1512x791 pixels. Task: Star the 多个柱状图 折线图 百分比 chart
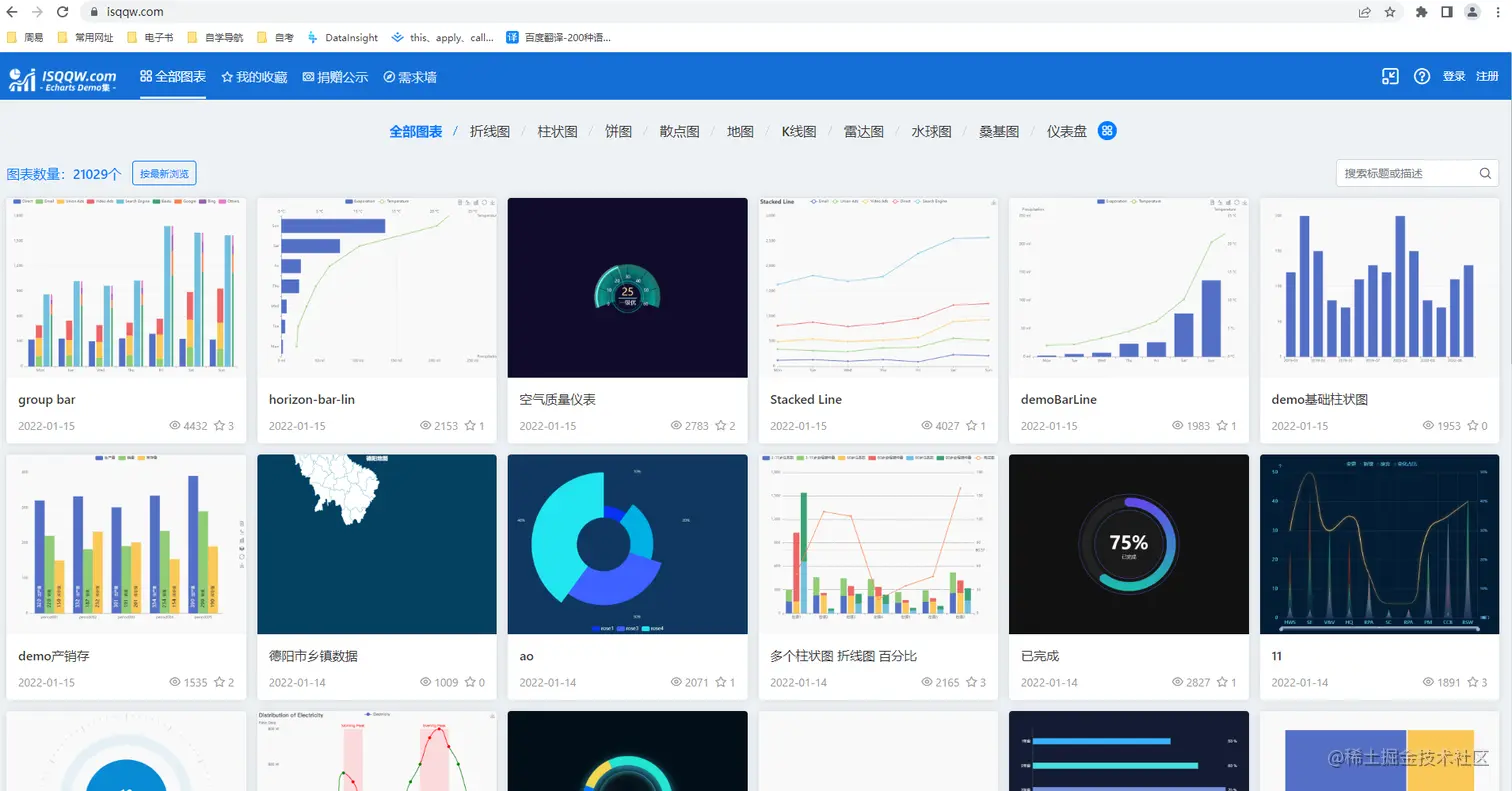[971, 683]
